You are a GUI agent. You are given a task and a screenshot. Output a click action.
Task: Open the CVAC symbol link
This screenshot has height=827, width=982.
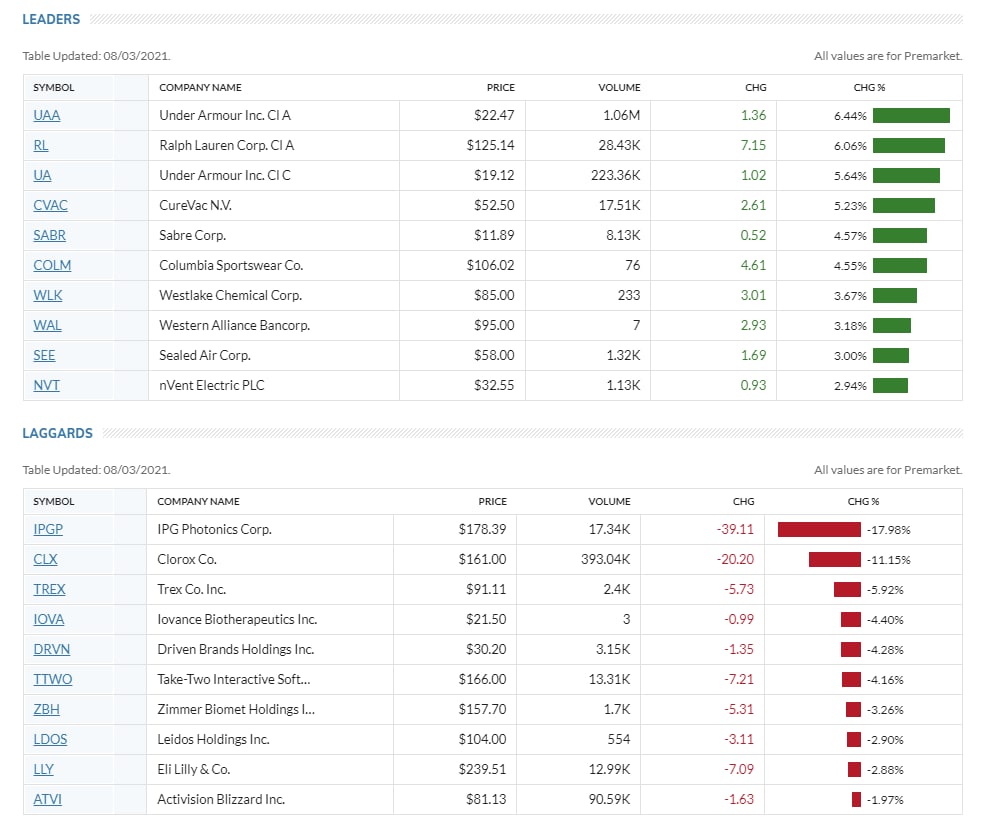point(50,205)
